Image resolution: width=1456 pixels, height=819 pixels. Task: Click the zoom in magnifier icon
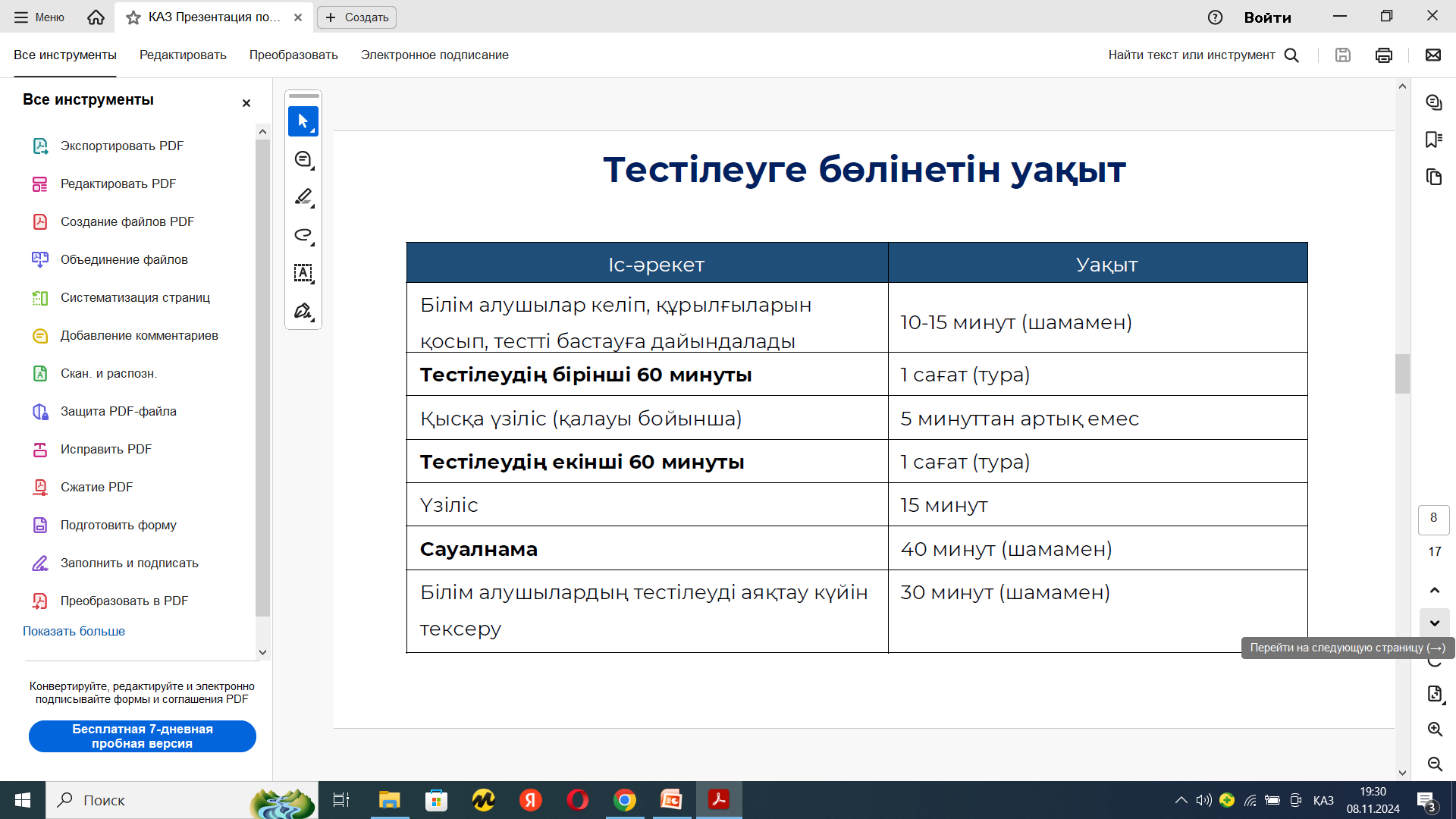pos(1434,730)
